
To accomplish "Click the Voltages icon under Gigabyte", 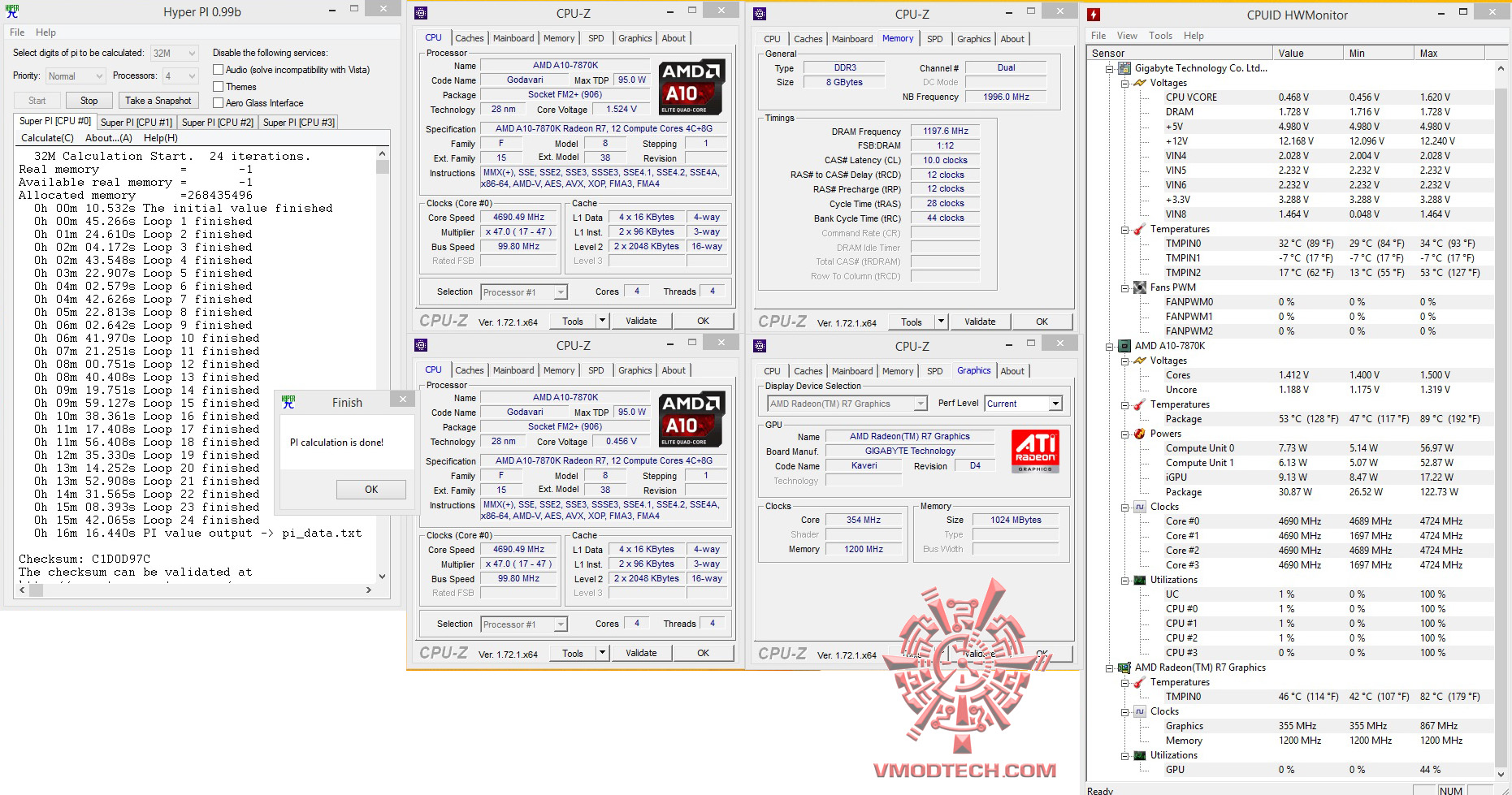I will (1140, 83).
